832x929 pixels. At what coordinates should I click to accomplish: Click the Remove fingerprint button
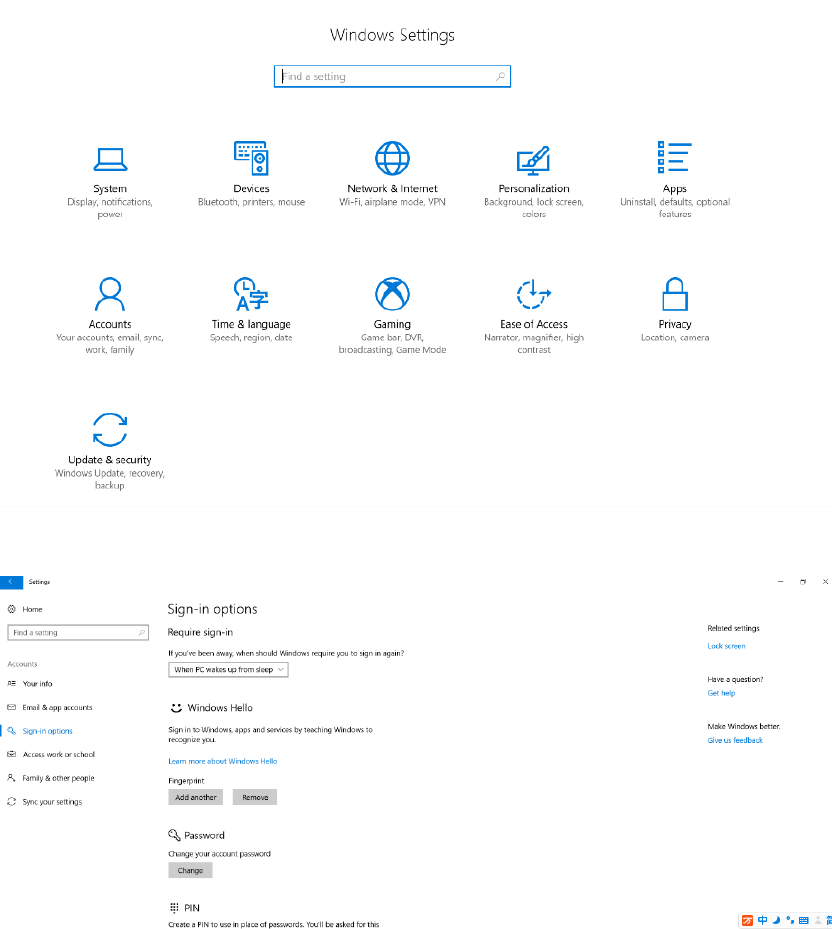coord(255,797)
